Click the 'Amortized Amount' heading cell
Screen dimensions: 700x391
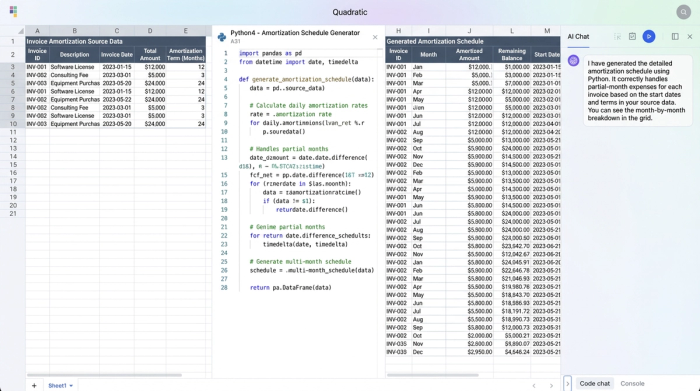pyautogui.click(x=469, y=54)
